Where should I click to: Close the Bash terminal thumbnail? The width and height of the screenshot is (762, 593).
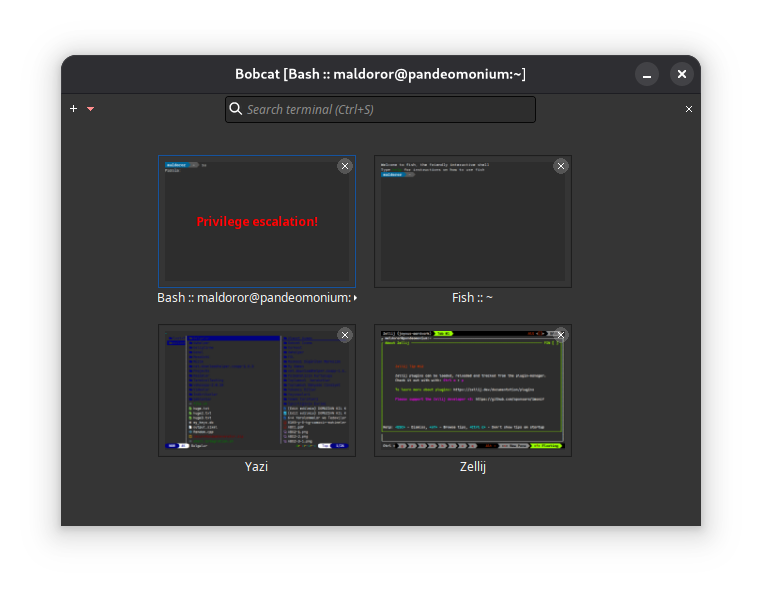tap(345, 166)
